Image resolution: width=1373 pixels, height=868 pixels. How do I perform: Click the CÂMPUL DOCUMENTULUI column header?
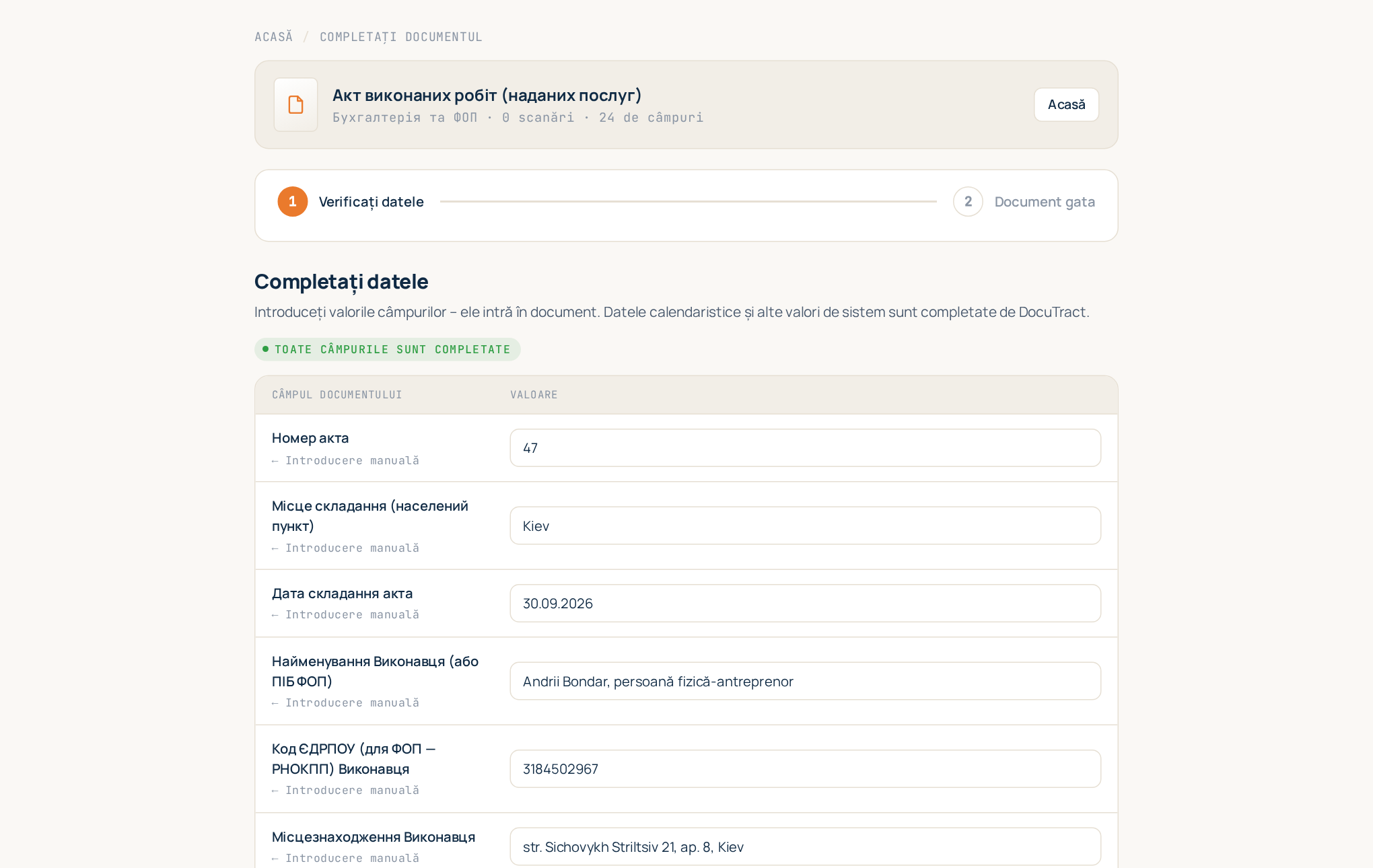(x=337, y=395)
